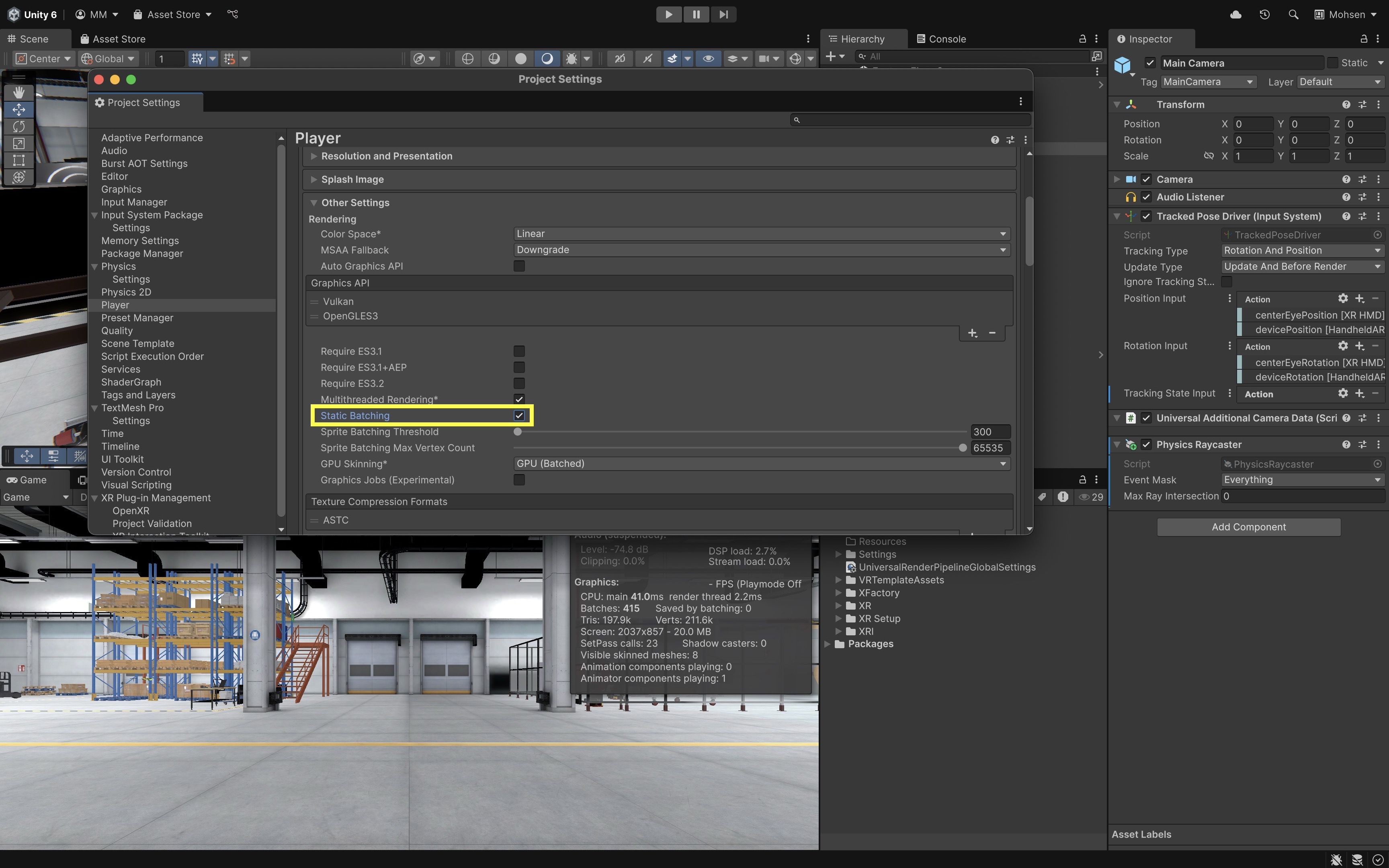Image resolution: width=1389 pixels, height=868 pixels.
Task: Open Camera component preset icon
Action: 1362,179
